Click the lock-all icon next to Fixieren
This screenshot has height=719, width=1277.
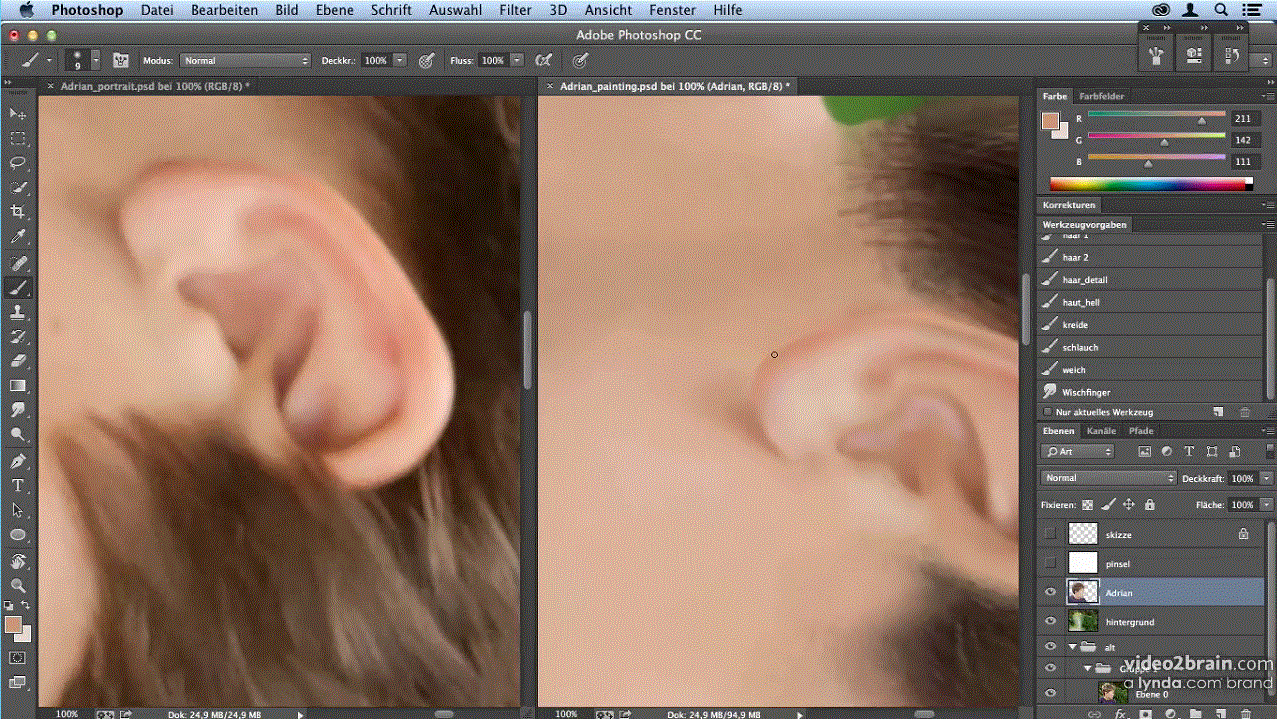(x=1149, y=505)
